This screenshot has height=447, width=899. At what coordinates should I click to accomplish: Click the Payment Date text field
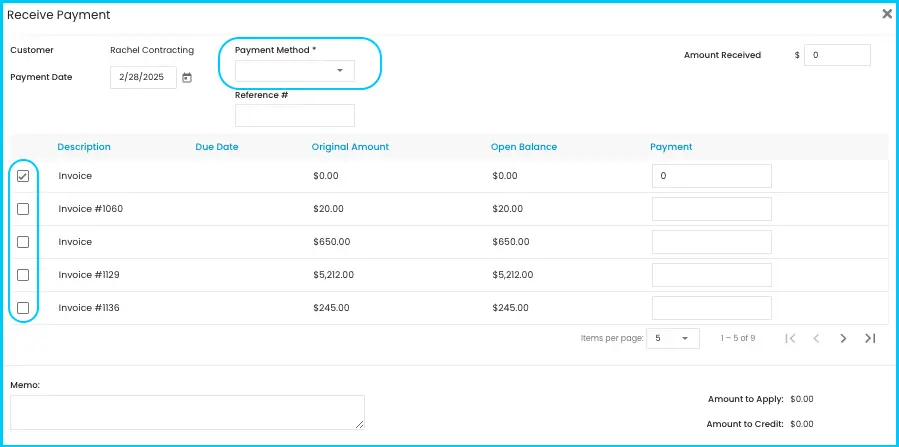coord(143,77)
